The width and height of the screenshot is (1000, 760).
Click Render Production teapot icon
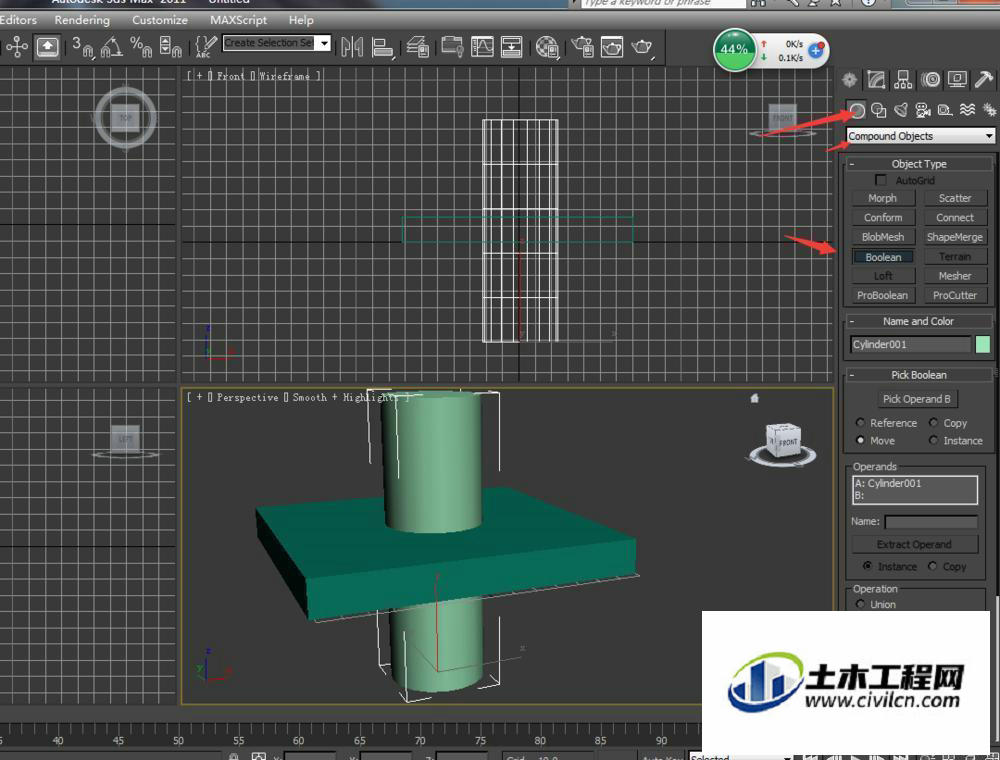click(x=642, y=47)
